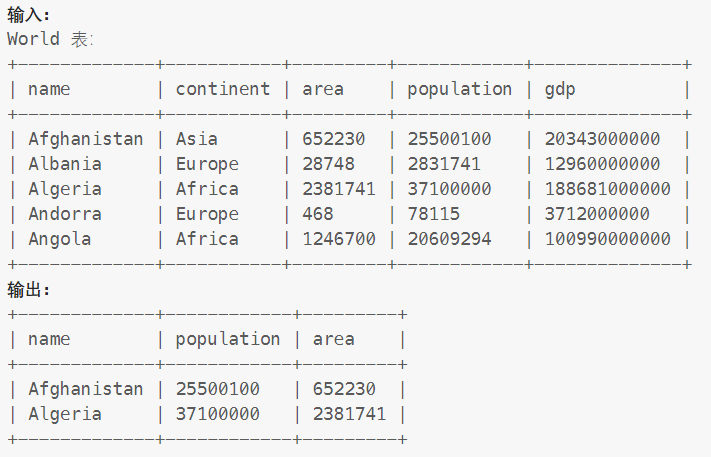Select the Asia continent cell
The image size is (711, 457).
click(196, 139)
